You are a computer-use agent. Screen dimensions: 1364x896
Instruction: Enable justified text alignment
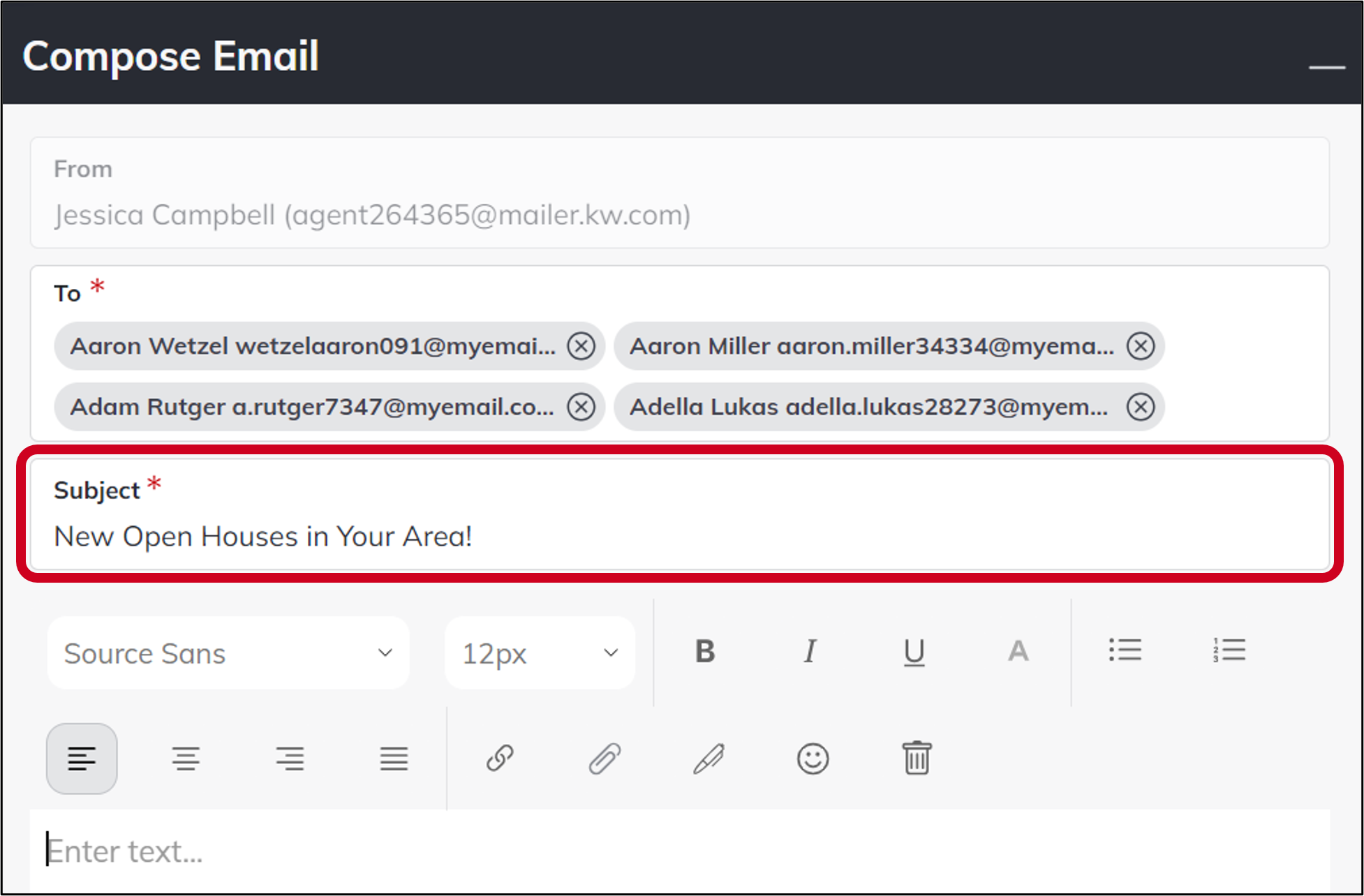[x=394, y=759]
